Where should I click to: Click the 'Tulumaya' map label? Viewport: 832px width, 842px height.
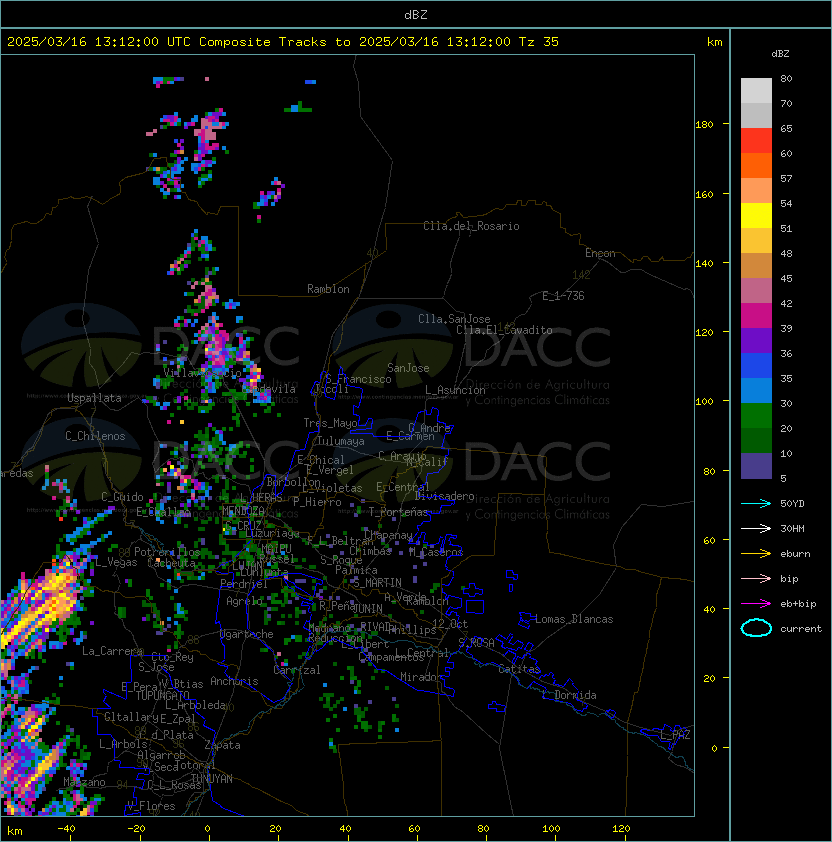[341, 441]
